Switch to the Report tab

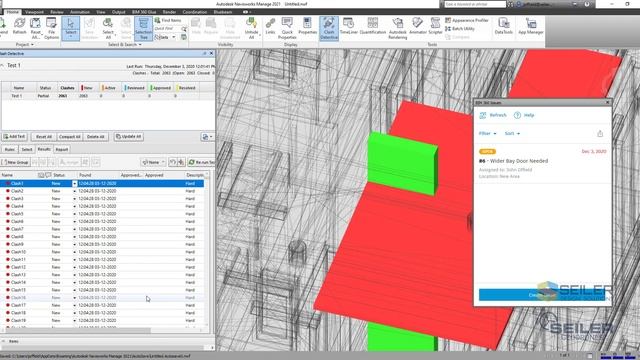(x=62, y=149)
